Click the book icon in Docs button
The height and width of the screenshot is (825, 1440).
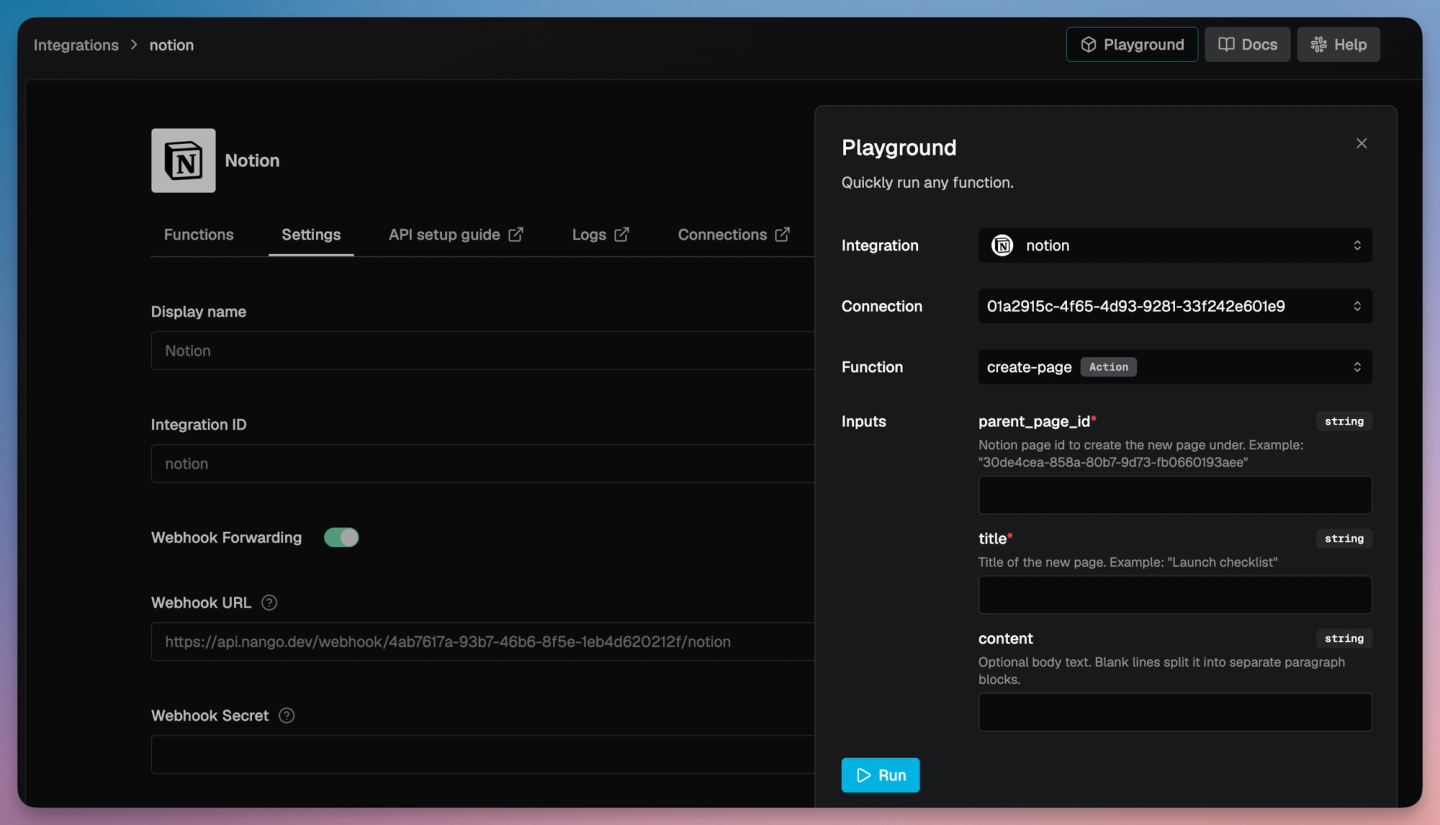pos(1226,45)
